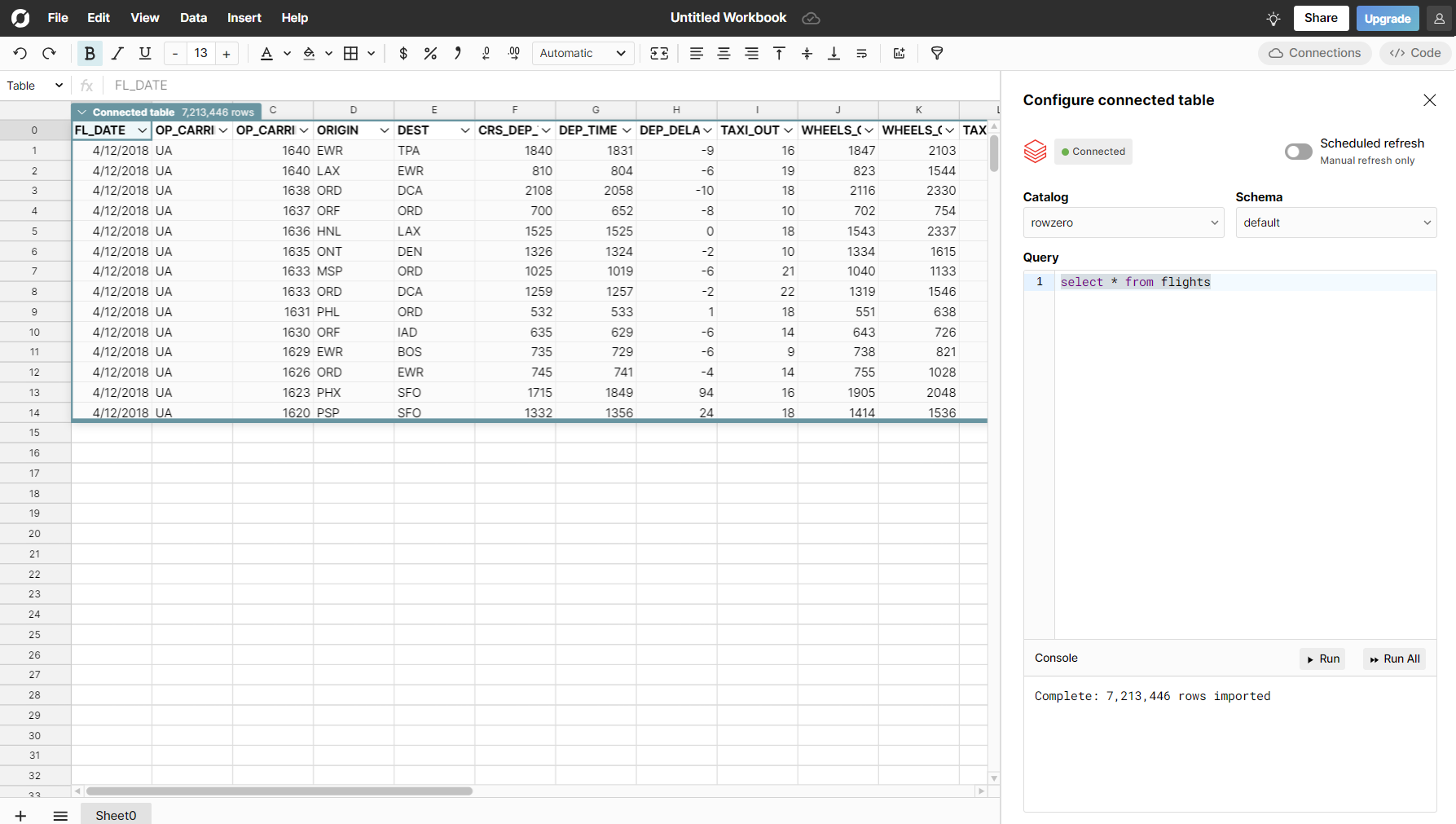The width and height of the screenshot is (1456, 824).
Task: Open the Schema dropdown showing default
Action: [1335, 223]
